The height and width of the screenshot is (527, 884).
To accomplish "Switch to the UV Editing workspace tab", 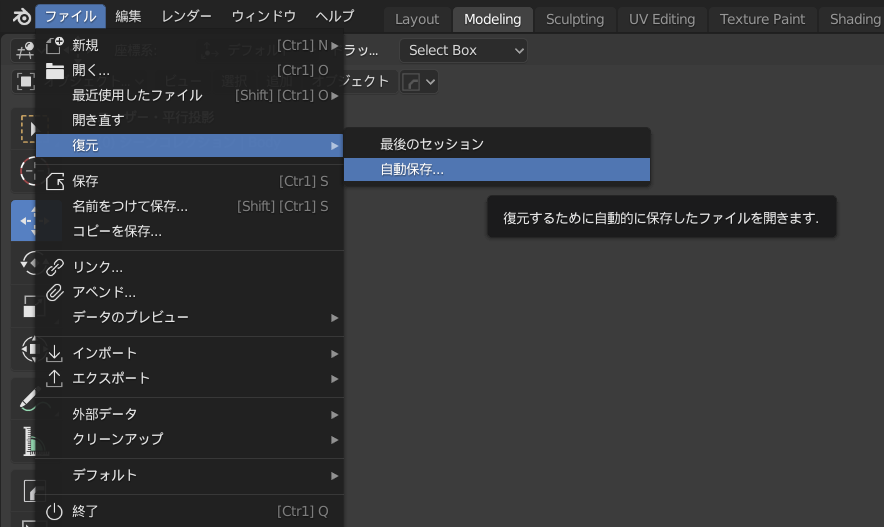I will [662, 19].
